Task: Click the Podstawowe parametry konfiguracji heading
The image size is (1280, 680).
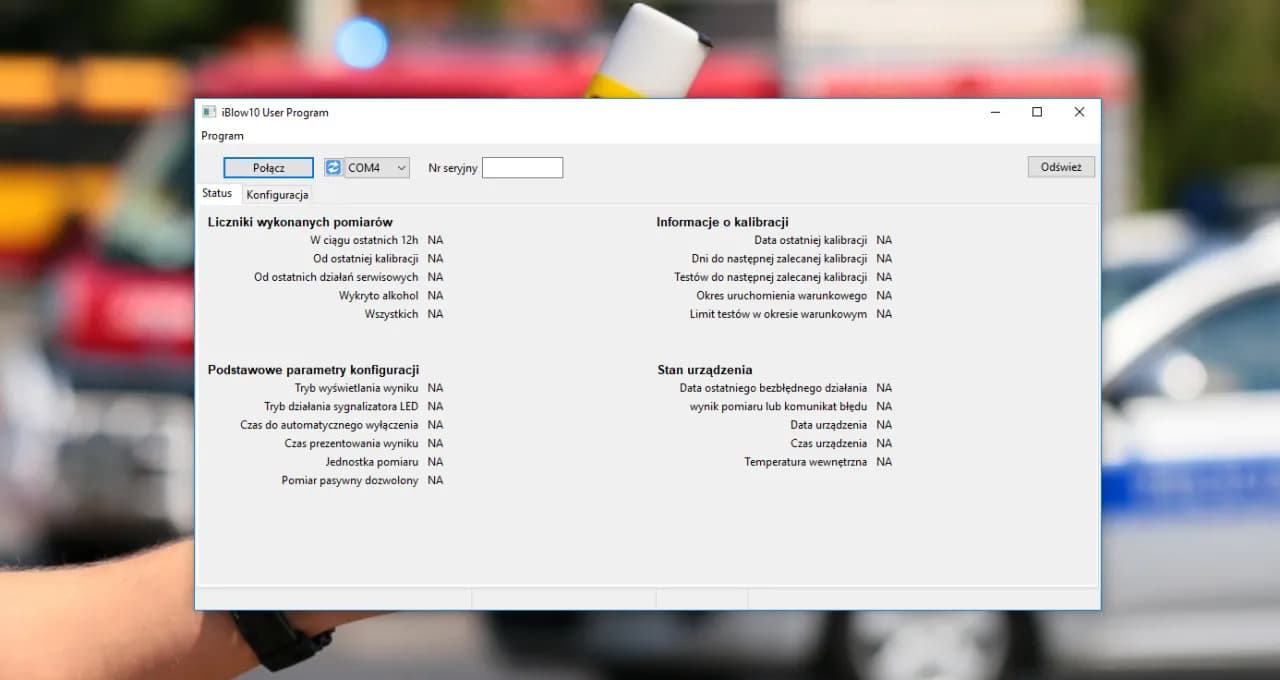Action: click(x=313, y=370)
